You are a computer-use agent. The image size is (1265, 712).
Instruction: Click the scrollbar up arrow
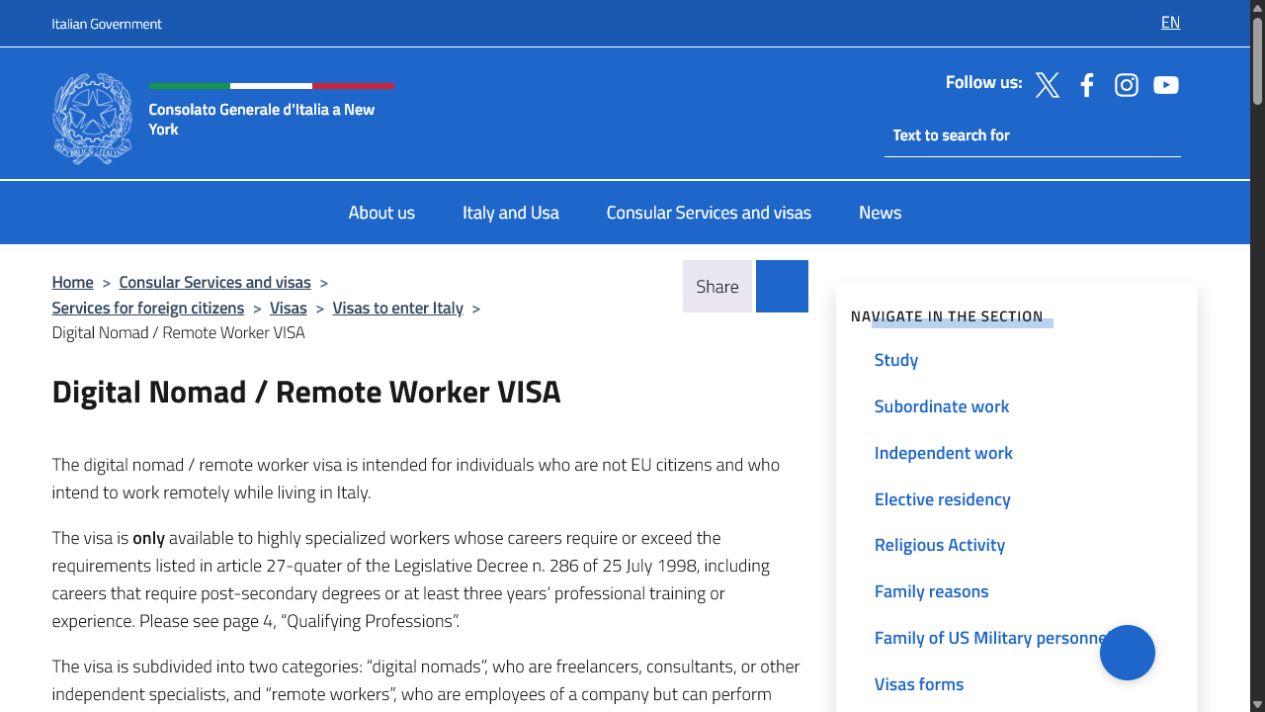point(1257,7)
